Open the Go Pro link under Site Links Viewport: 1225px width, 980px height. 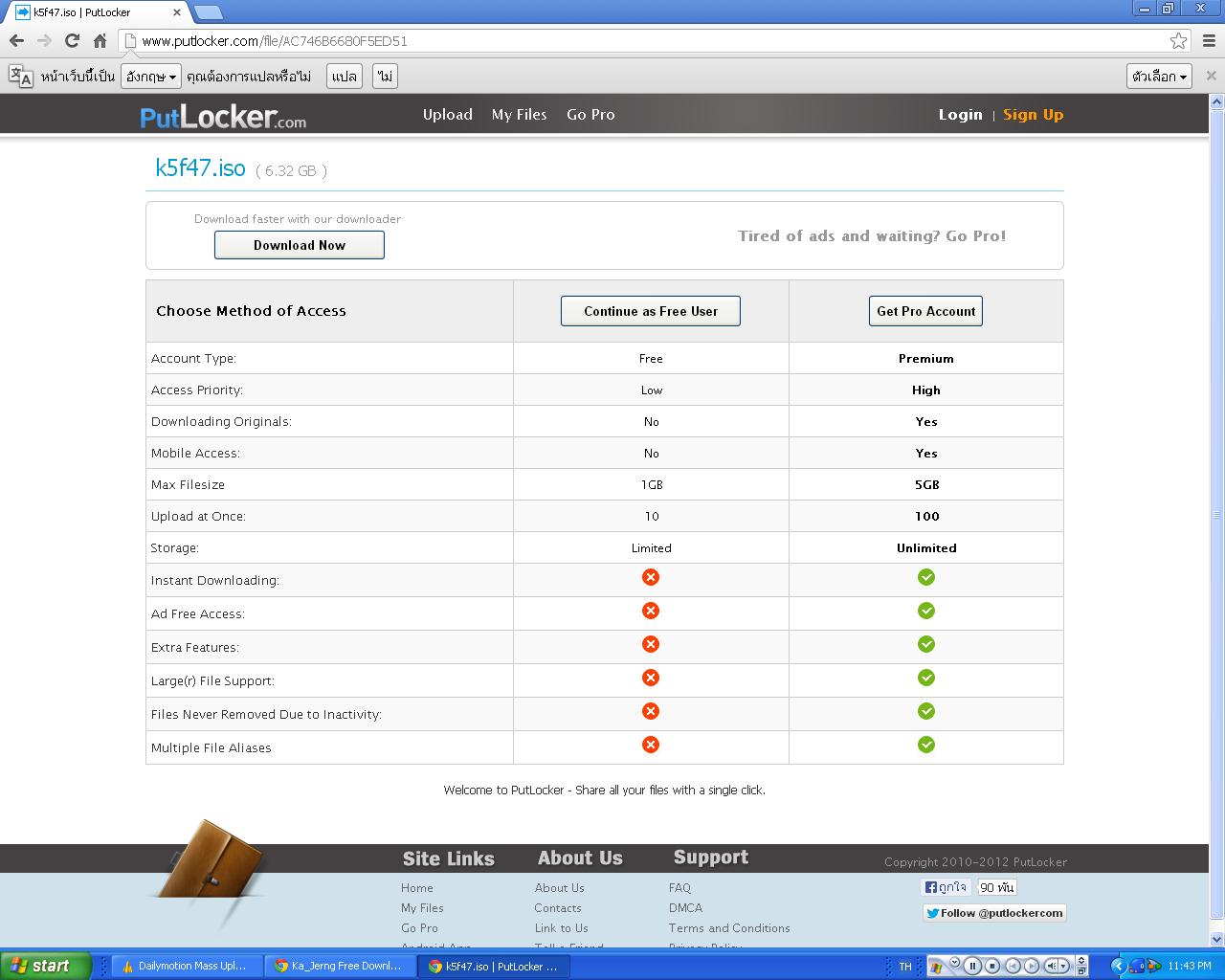click(419, 928)
